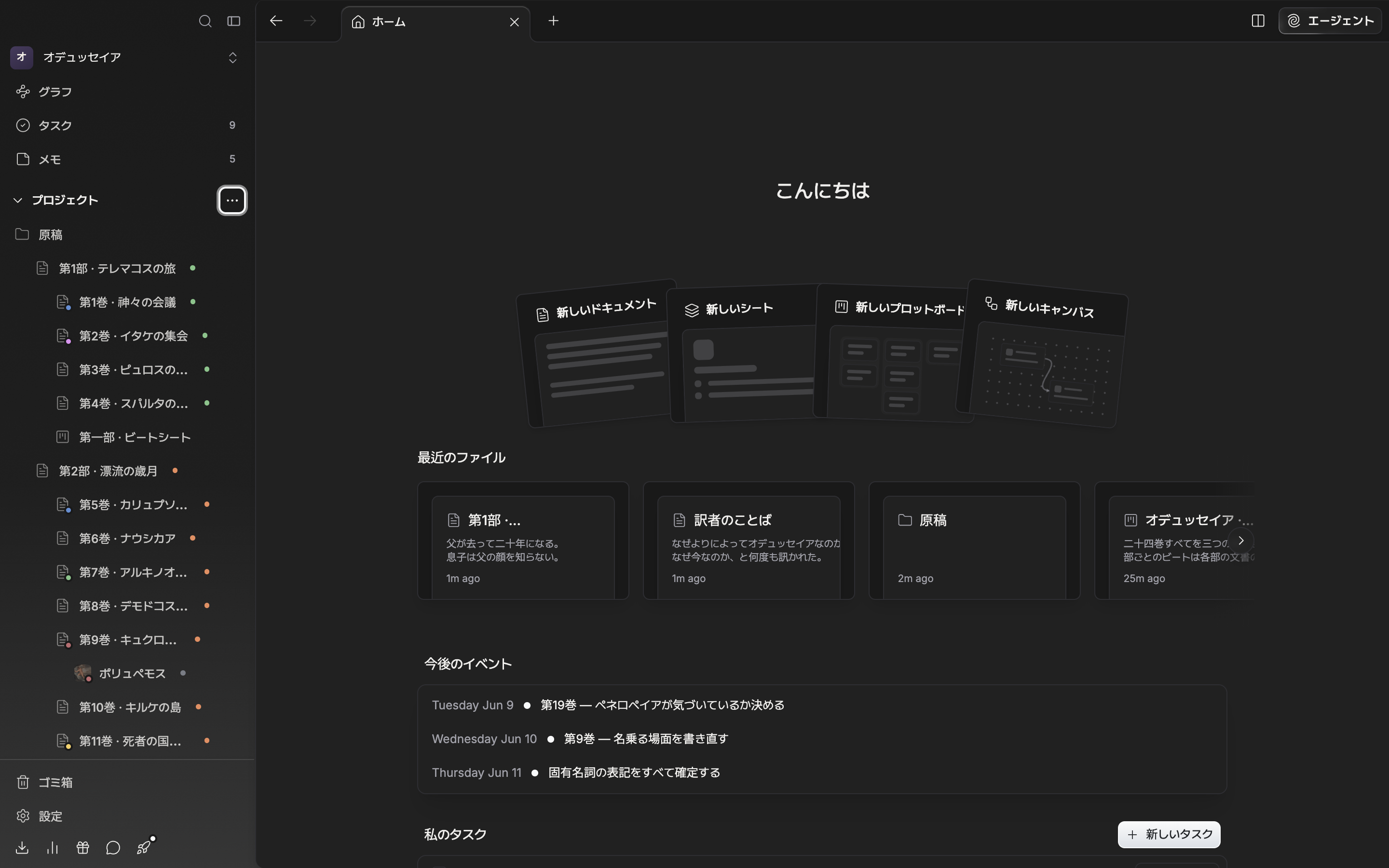
Task: Click the rocket updates icon
Action: point(144,848)
